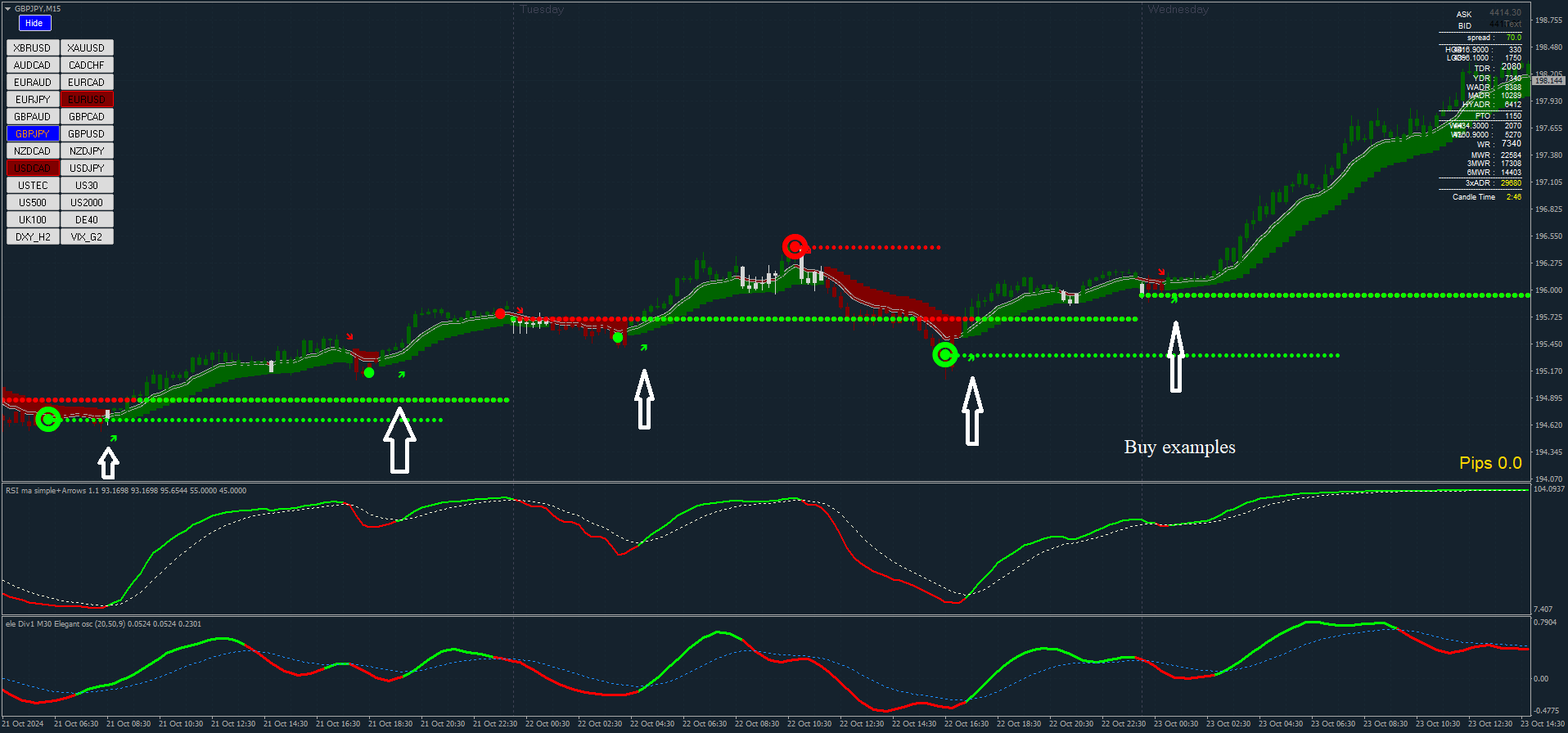Click the solid green dot near 21 Oct 18:30
The height and width of the screenshot is (733, 1568).
click(369, 373)
